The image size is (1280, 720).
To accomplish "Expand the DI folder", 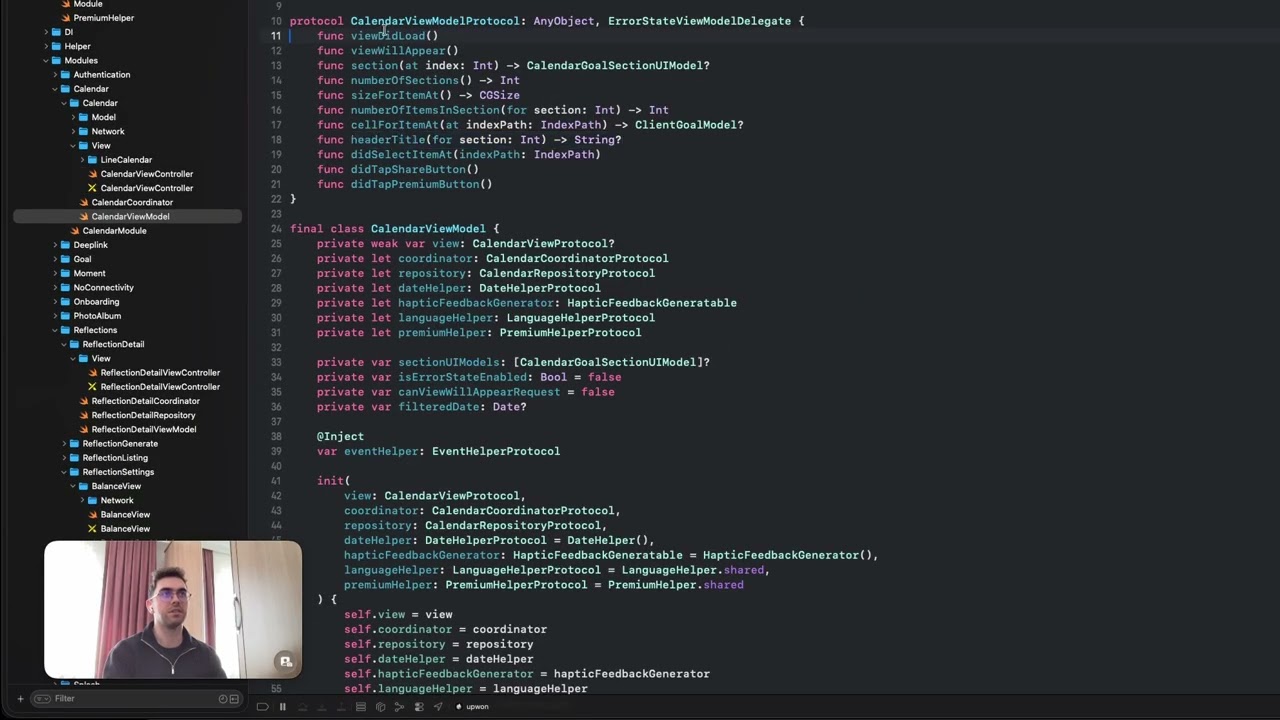I will pos(46,32).
